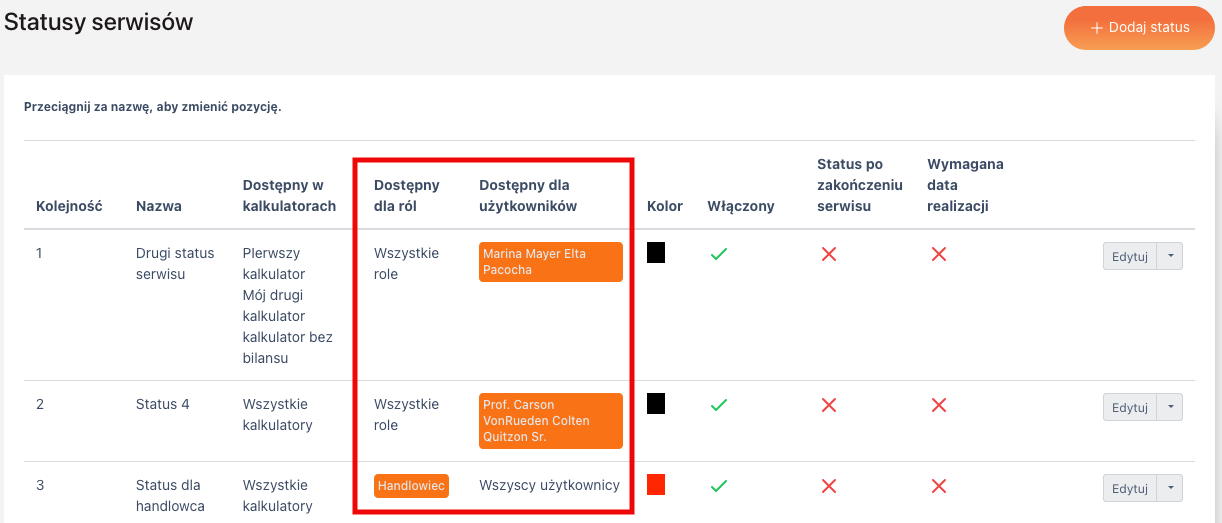Open dropdown arrow beside Edytuj in row 1

(1170, 257)
